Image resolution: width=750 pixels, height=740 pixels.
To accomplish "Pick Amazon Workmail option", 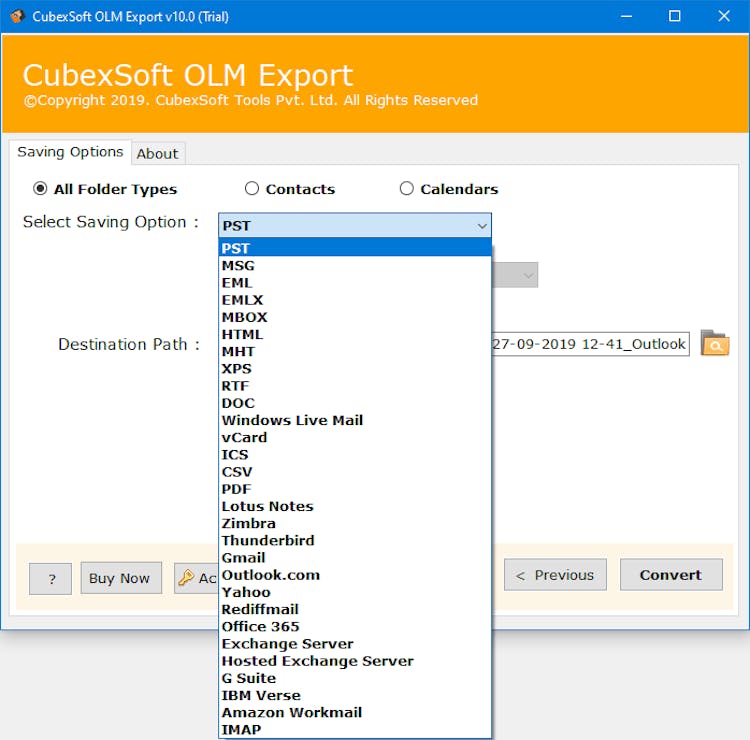I will pos(355,713).
